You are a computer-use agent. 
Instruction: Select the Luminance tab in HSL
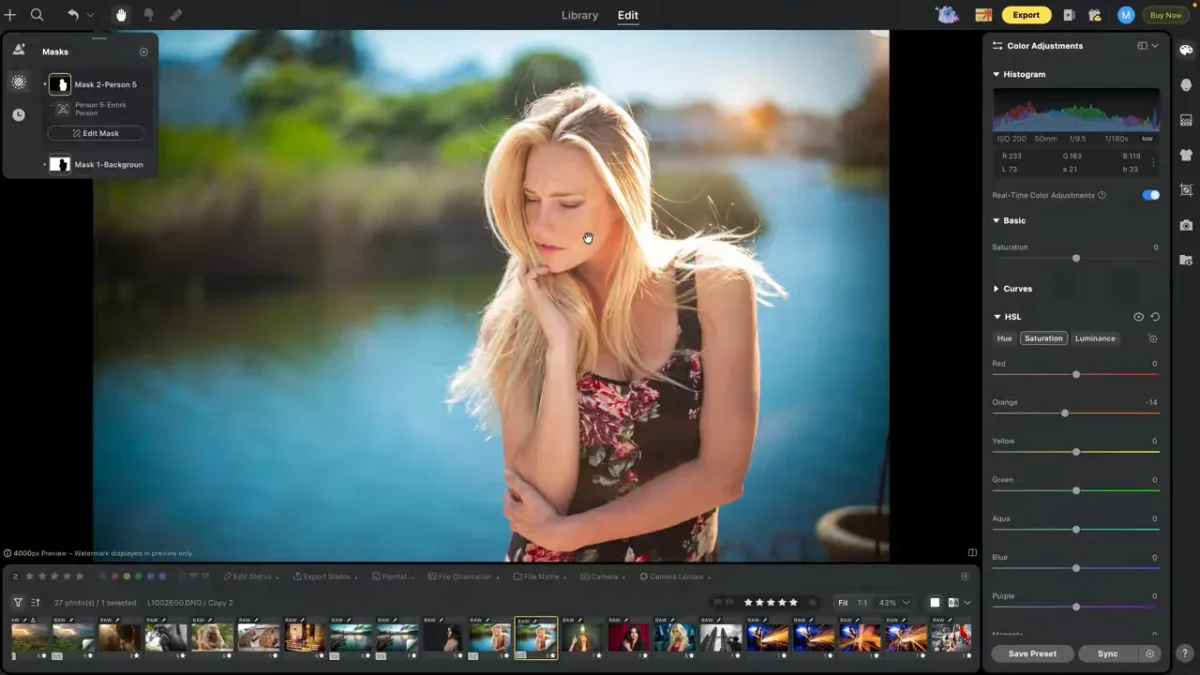click(1095, 338)
